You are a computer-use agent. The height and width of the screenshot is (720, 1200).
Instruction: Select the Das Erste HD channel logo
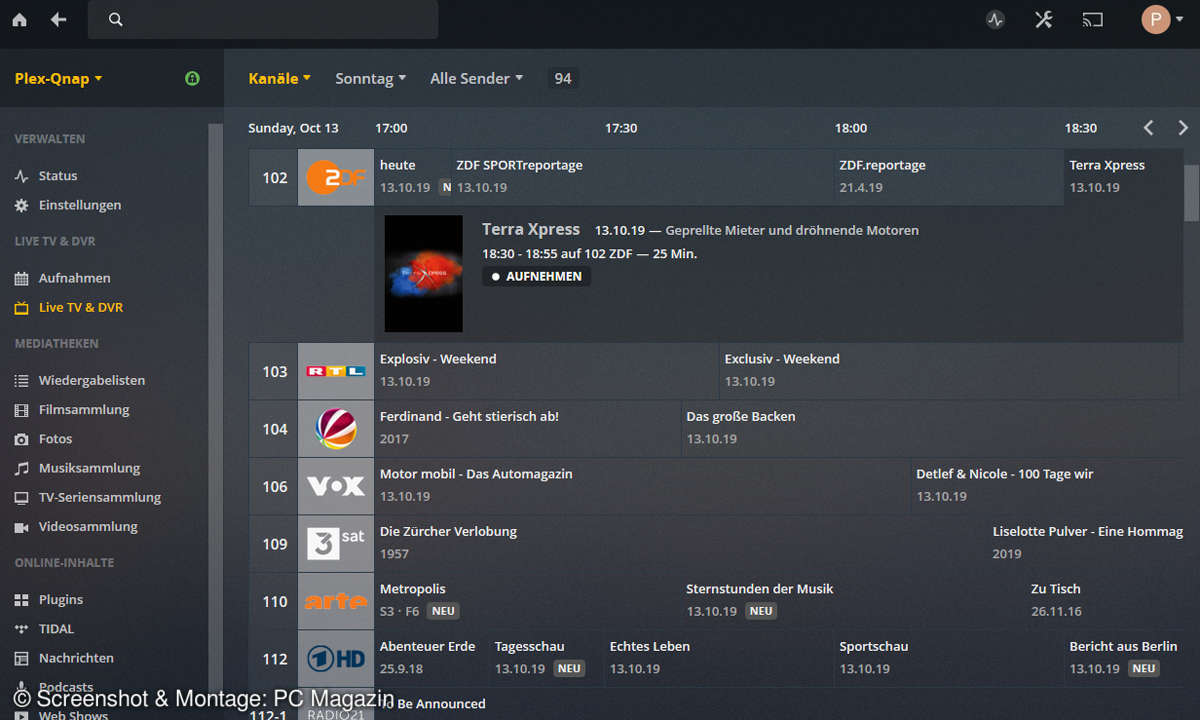click(335, 659)
